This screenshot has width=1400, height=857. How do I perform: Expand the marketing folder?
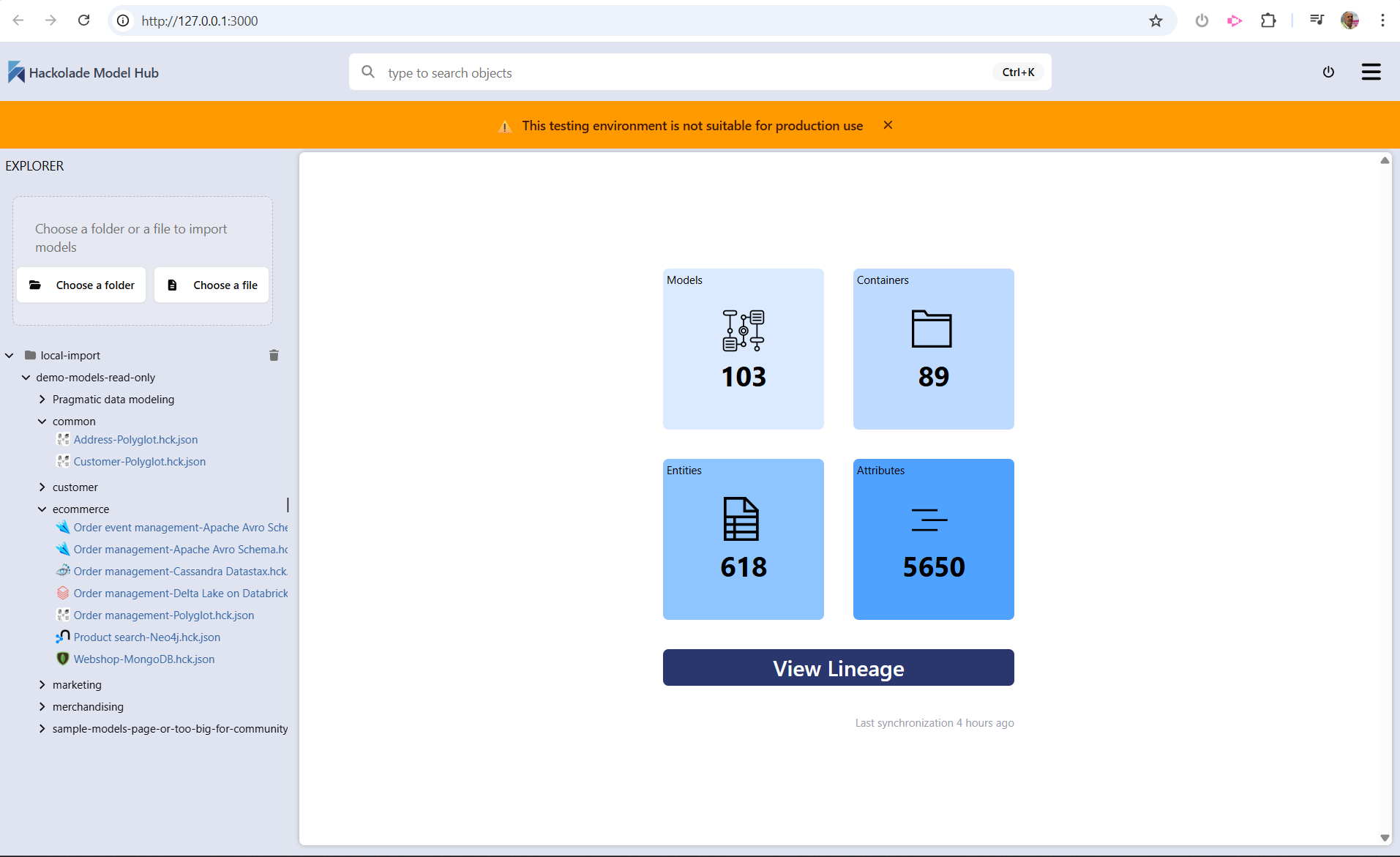click(42, 685)
